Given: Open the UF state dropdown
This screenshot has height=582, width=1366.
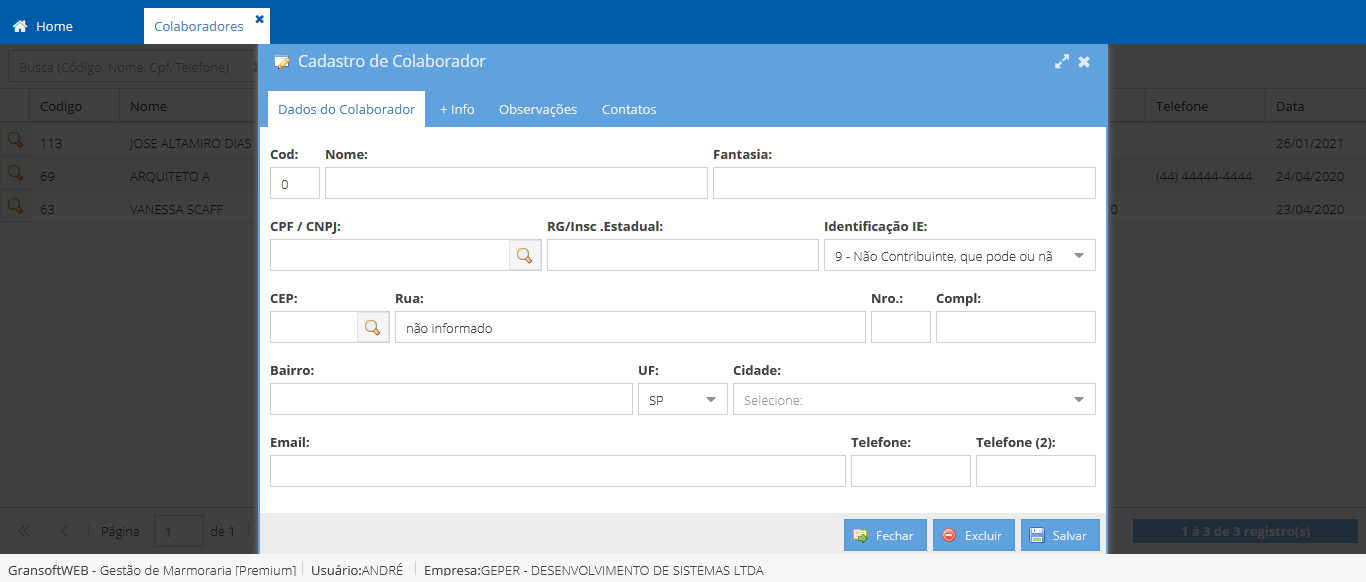Looking at the screenshot, I should click(x=683, y=399).
